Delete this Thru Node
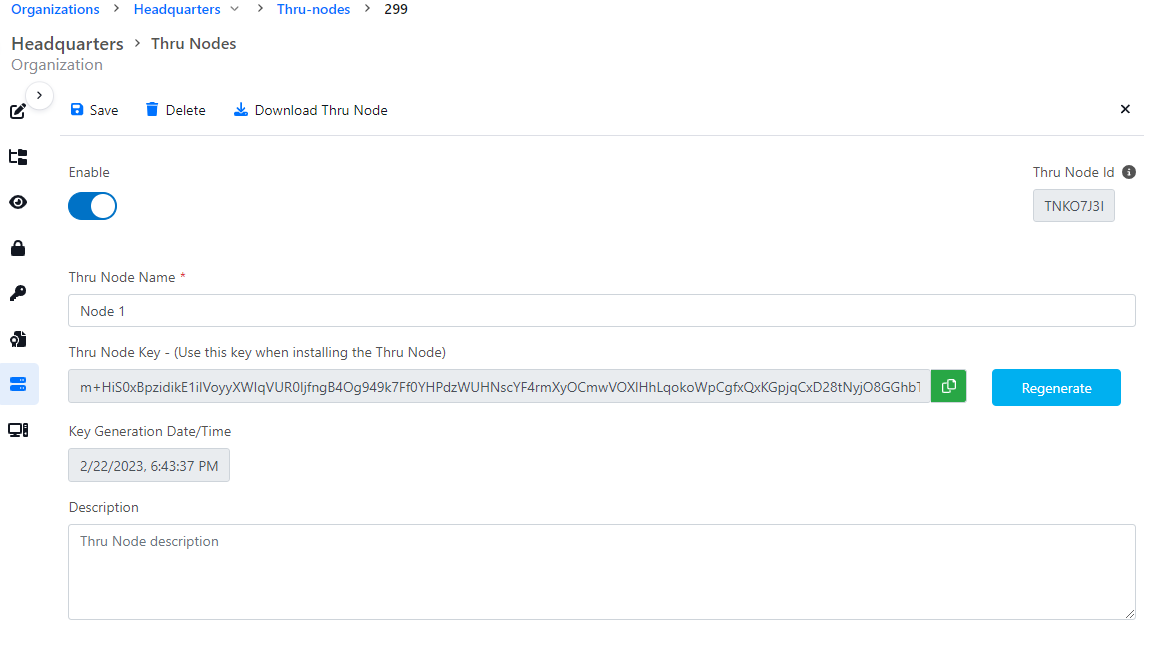Screen dimensions: 1155x650 pyautogui.click(x=175, y=110)
